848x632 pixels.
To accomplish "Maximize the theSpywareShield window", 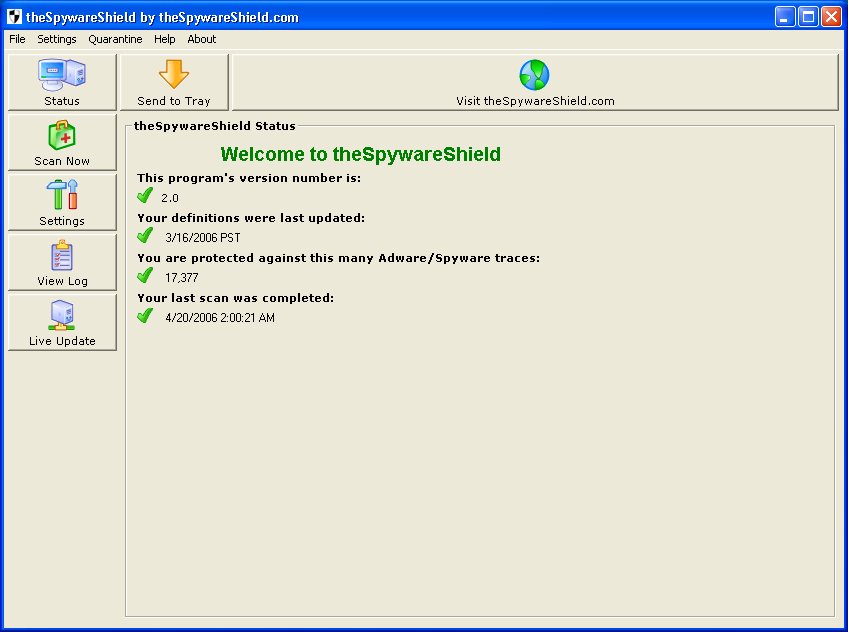I will click(x=809, y=17).
